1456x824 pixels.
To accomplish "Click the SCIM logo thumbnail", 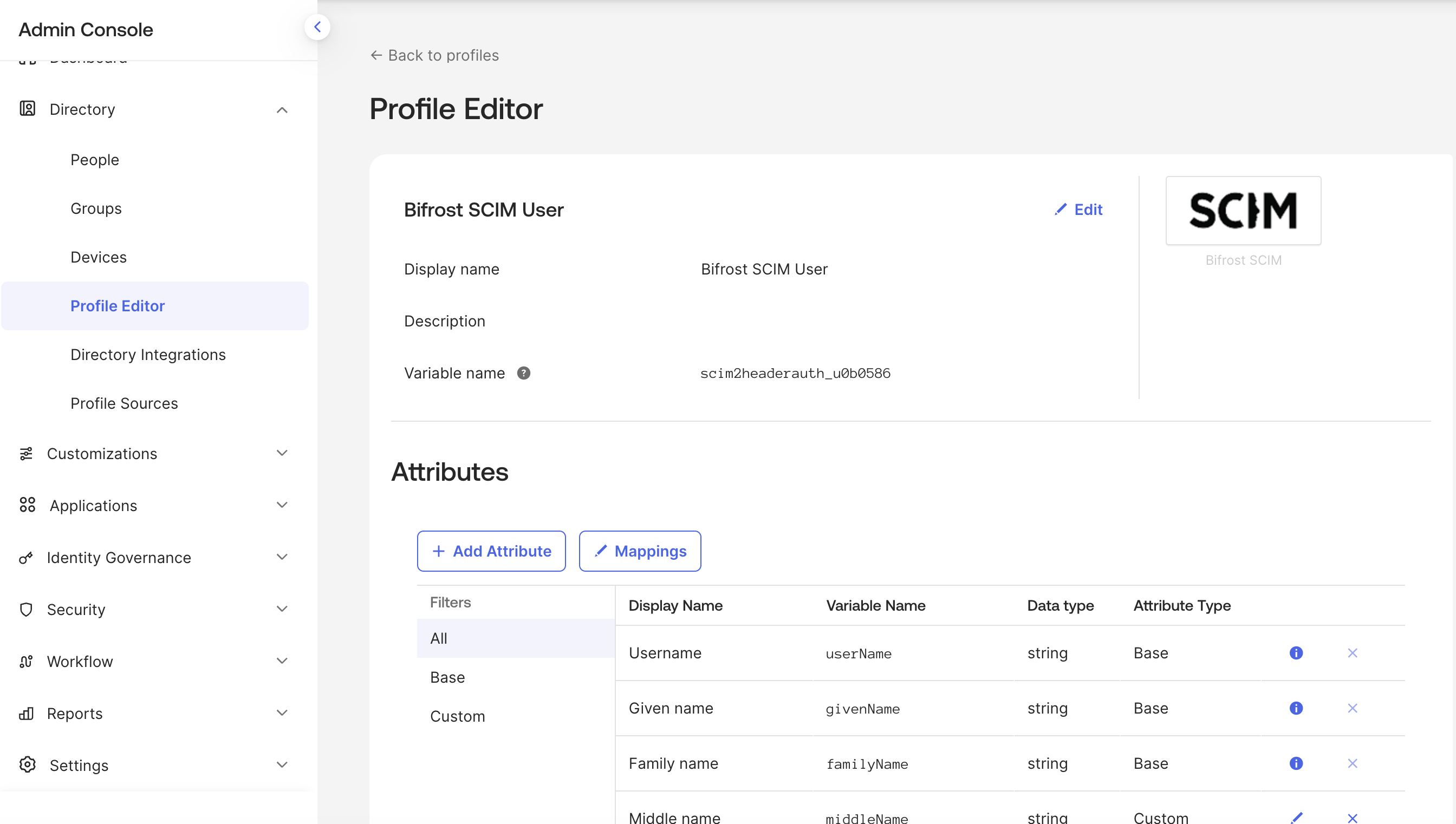I will (x=1243, y=211).
